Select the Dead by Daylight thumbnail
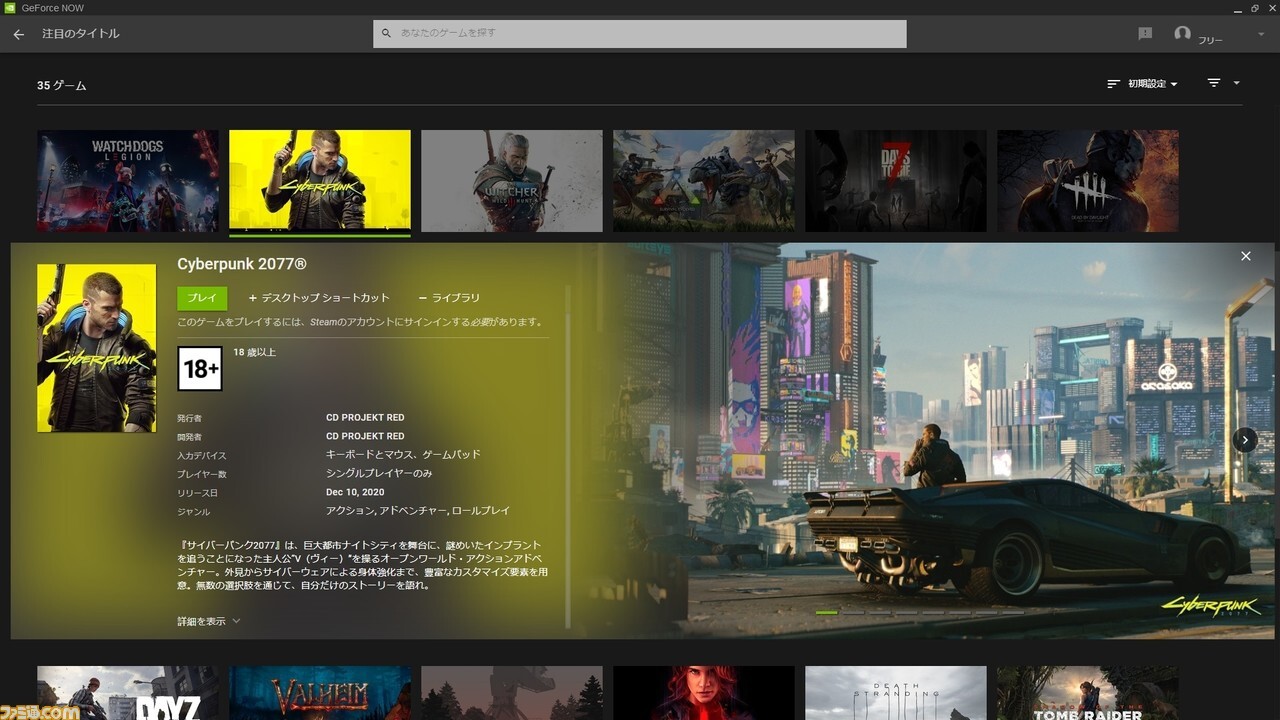This screenshot has width=1280, height=720. (x=1088, y=180)
